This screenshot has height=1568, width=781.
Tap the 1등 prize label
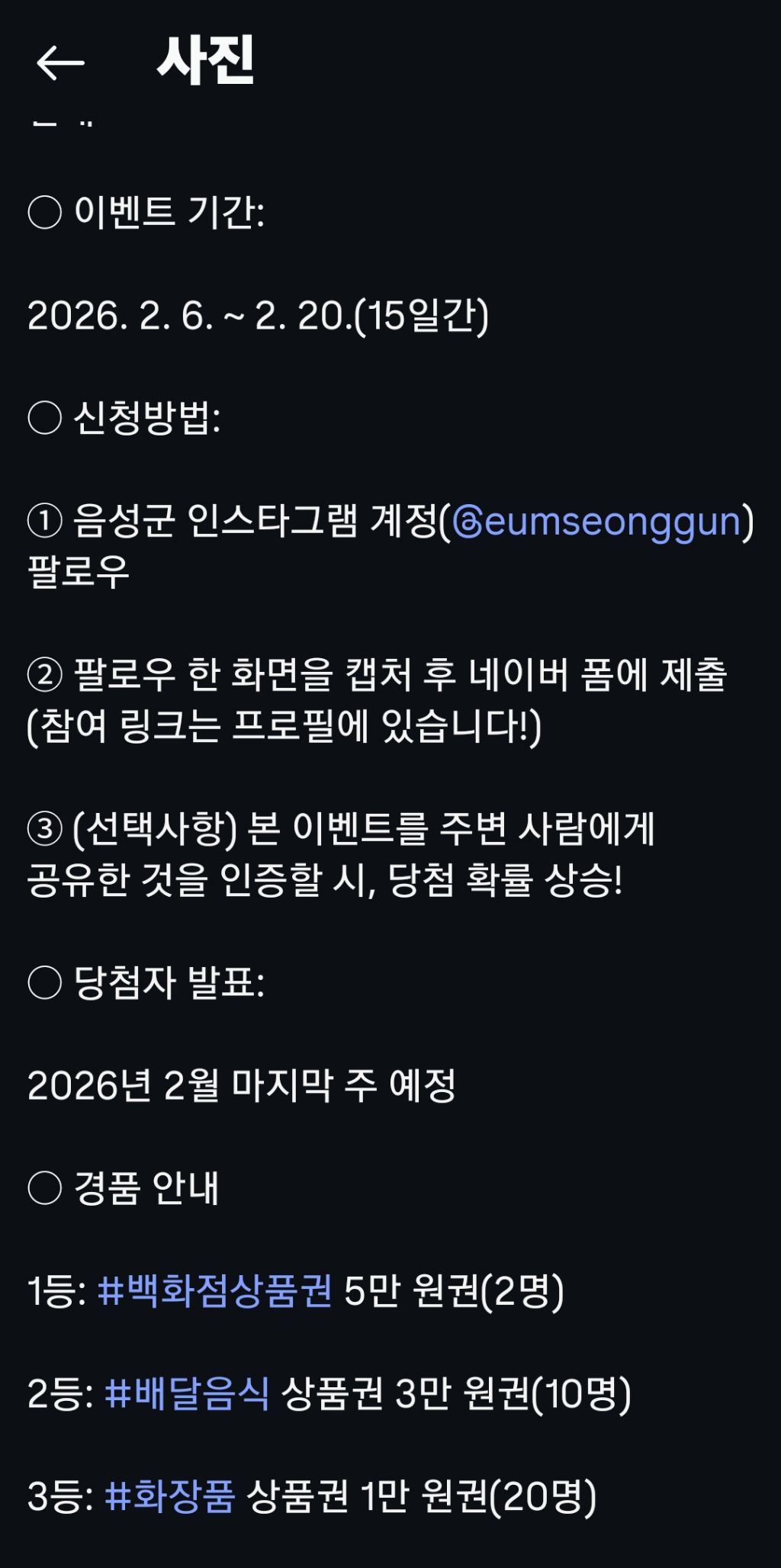pos(56,1291)
